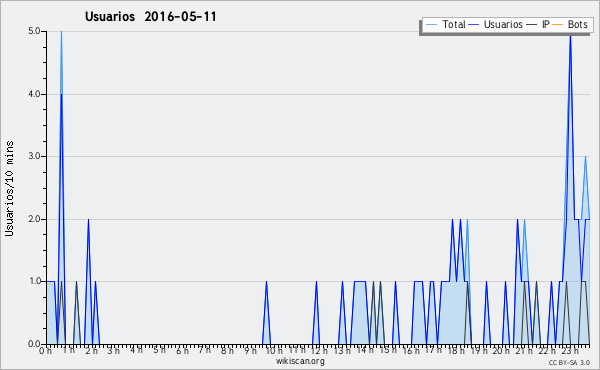Click the '5 h' x-axis label
This screenshot has height=370, width=600.
tap(160, 350)
